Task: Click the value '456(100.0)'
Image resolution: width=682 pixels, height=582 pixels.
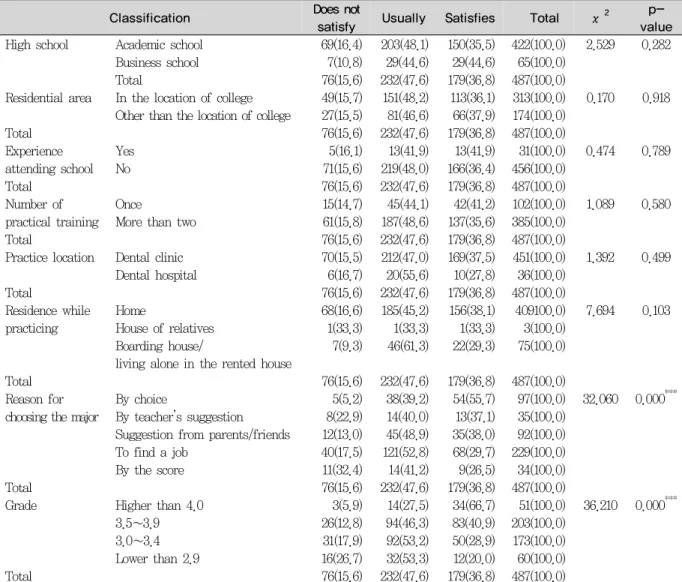Action: coord(538,169)
